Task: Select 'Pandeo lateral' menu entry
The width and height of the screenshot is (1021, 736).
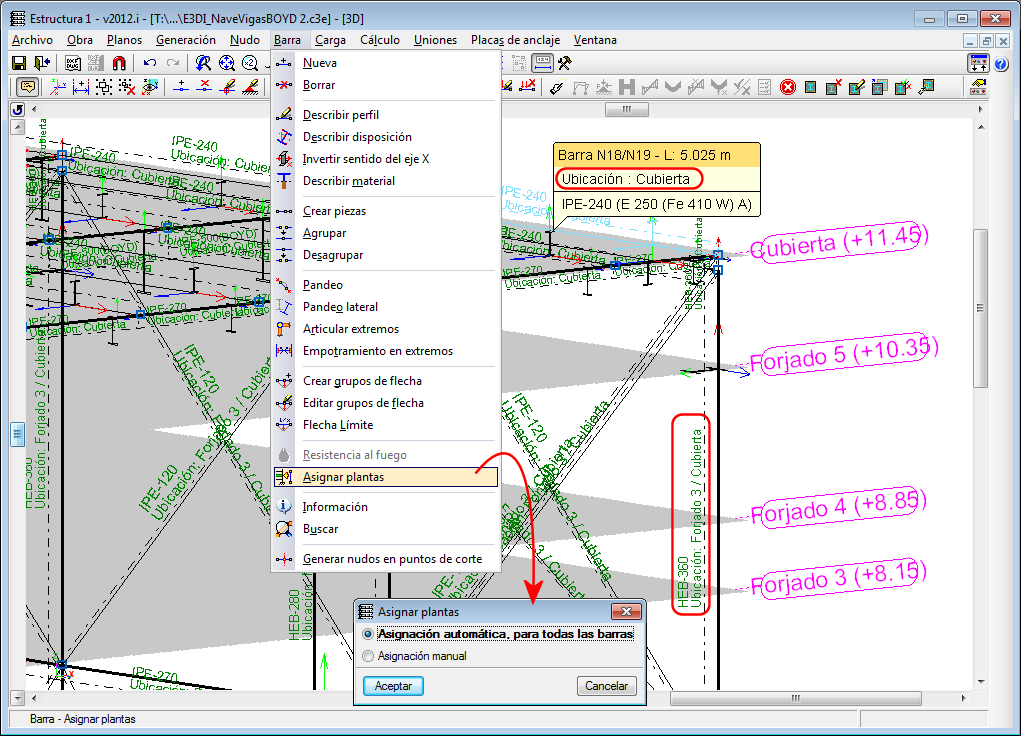Action: pyautogui.click(x=340, y=307)
